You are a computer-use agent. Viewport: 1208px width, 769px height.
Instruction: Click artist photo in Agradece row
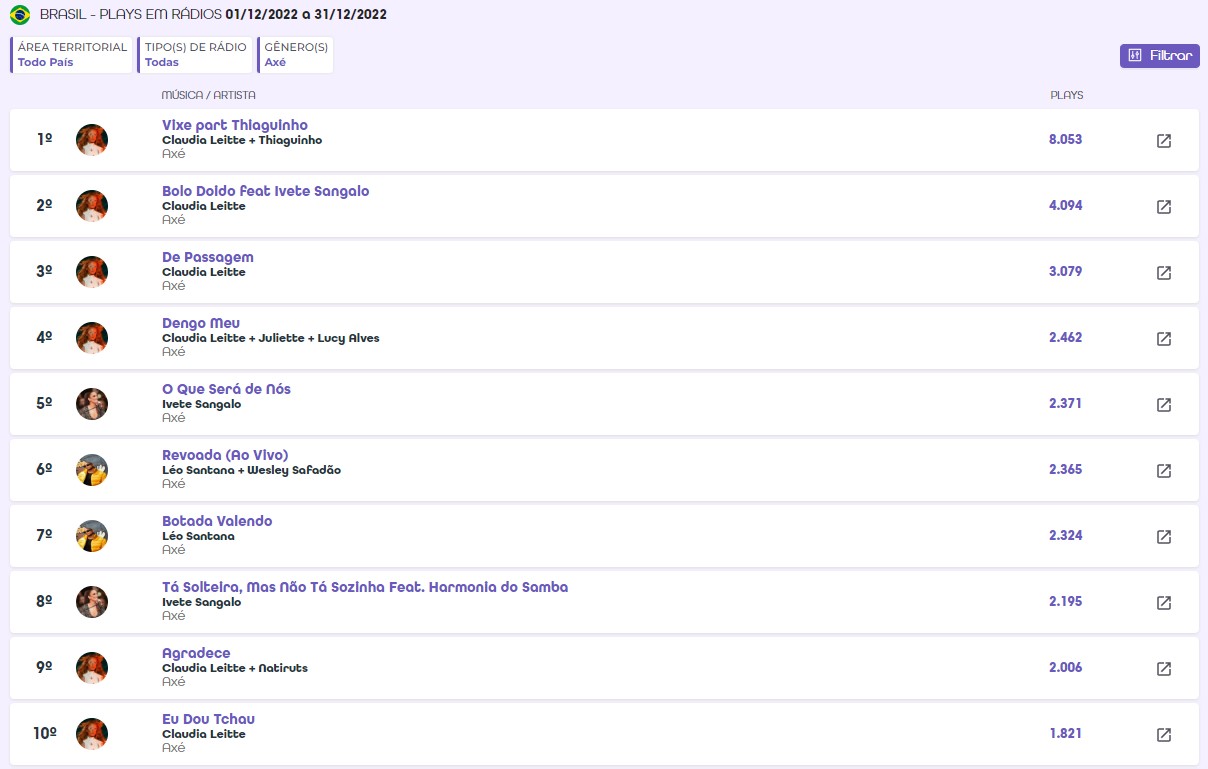(x=92, y=668)
